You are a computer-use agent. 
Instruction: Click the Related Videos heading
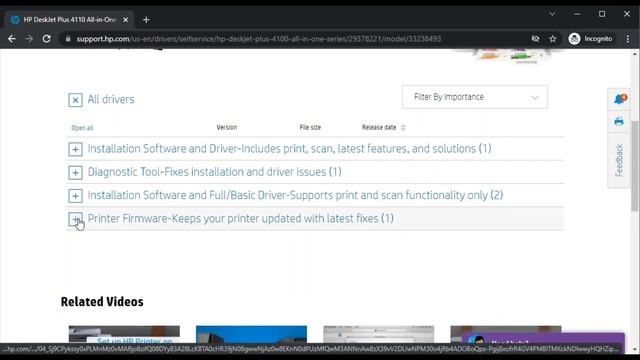tap(102, 302)
